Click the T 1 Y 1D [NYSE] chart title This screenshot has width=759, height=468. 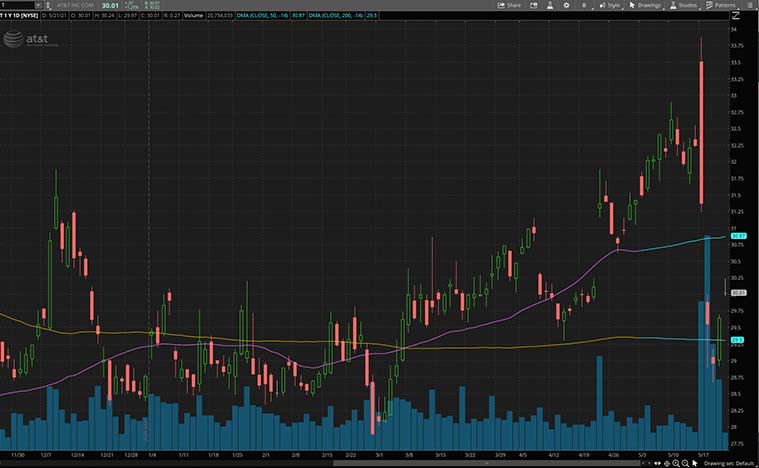click(22, 16)
